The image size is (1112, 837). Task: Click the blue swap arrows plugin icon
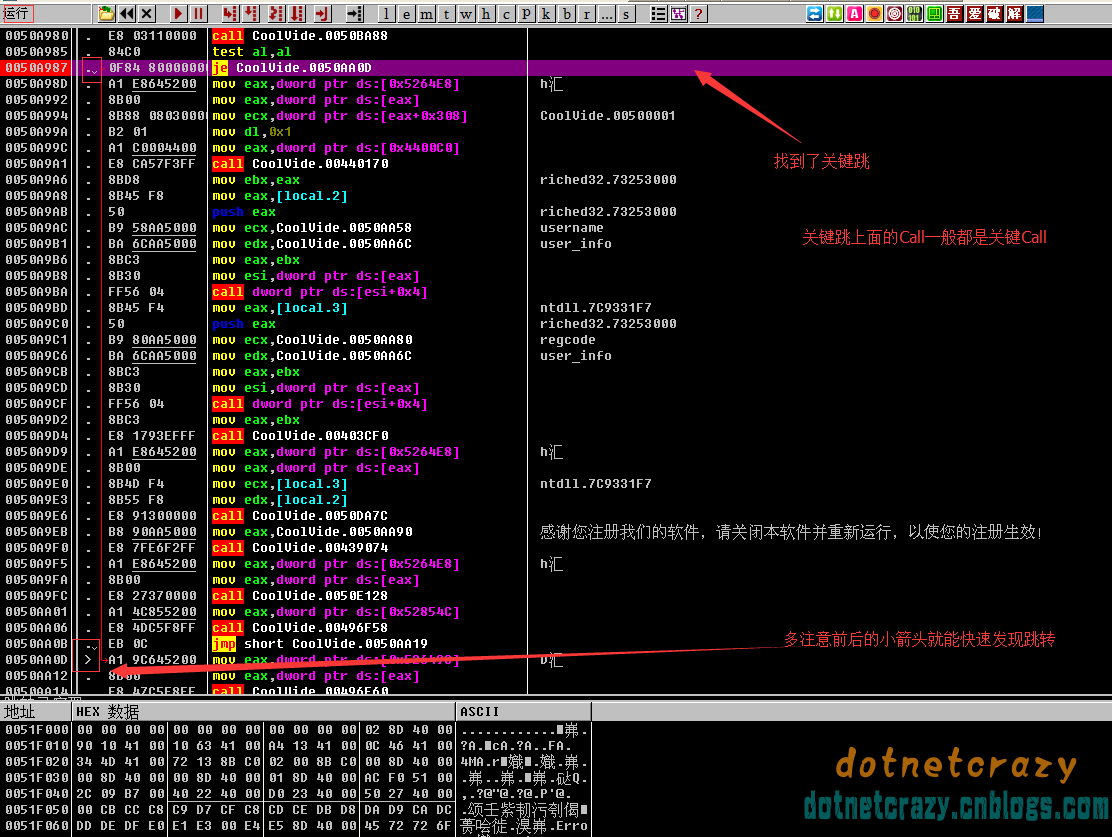click(x=815, y=13)
